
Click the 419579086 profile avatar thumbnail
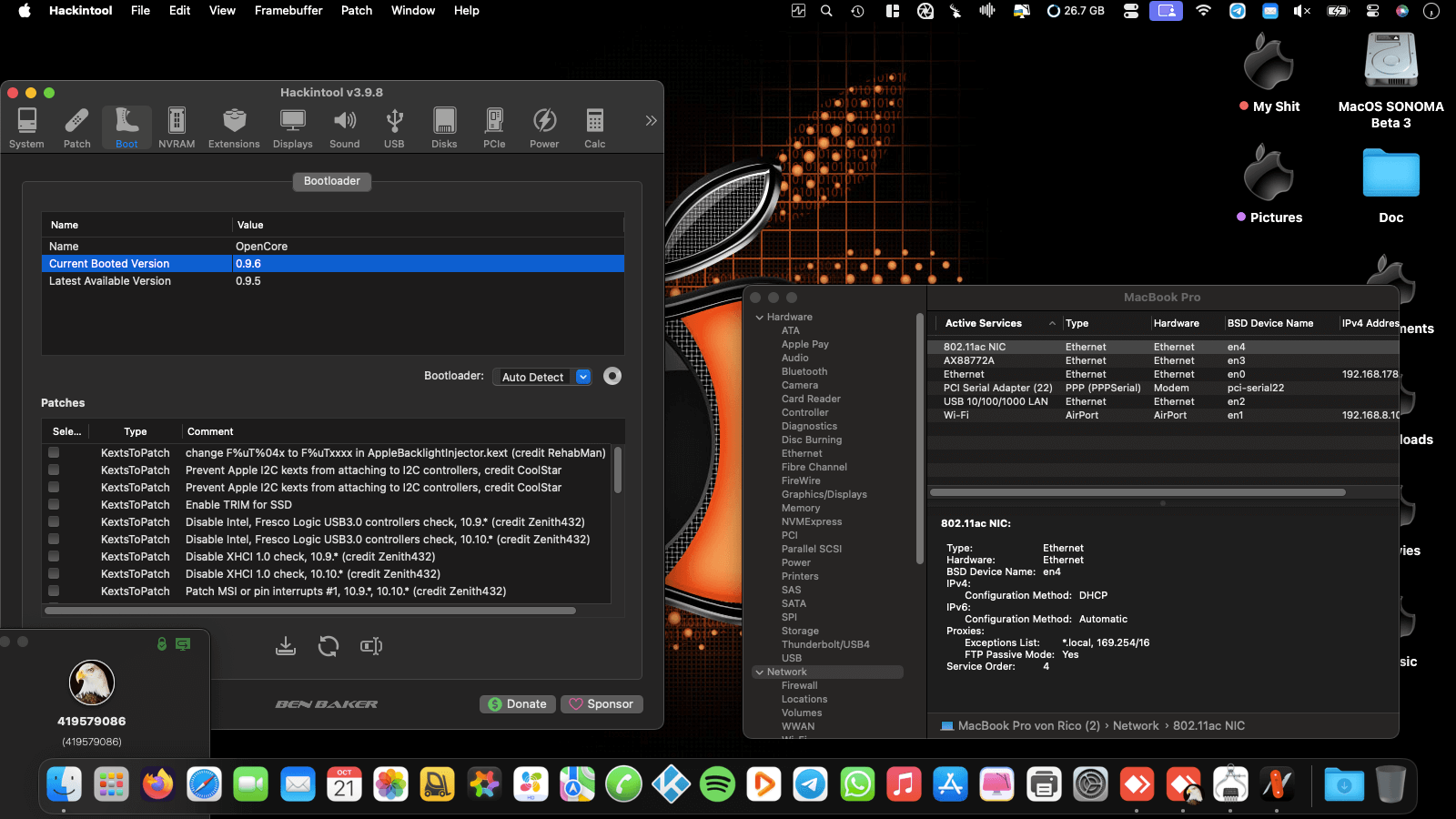point(92,682)
